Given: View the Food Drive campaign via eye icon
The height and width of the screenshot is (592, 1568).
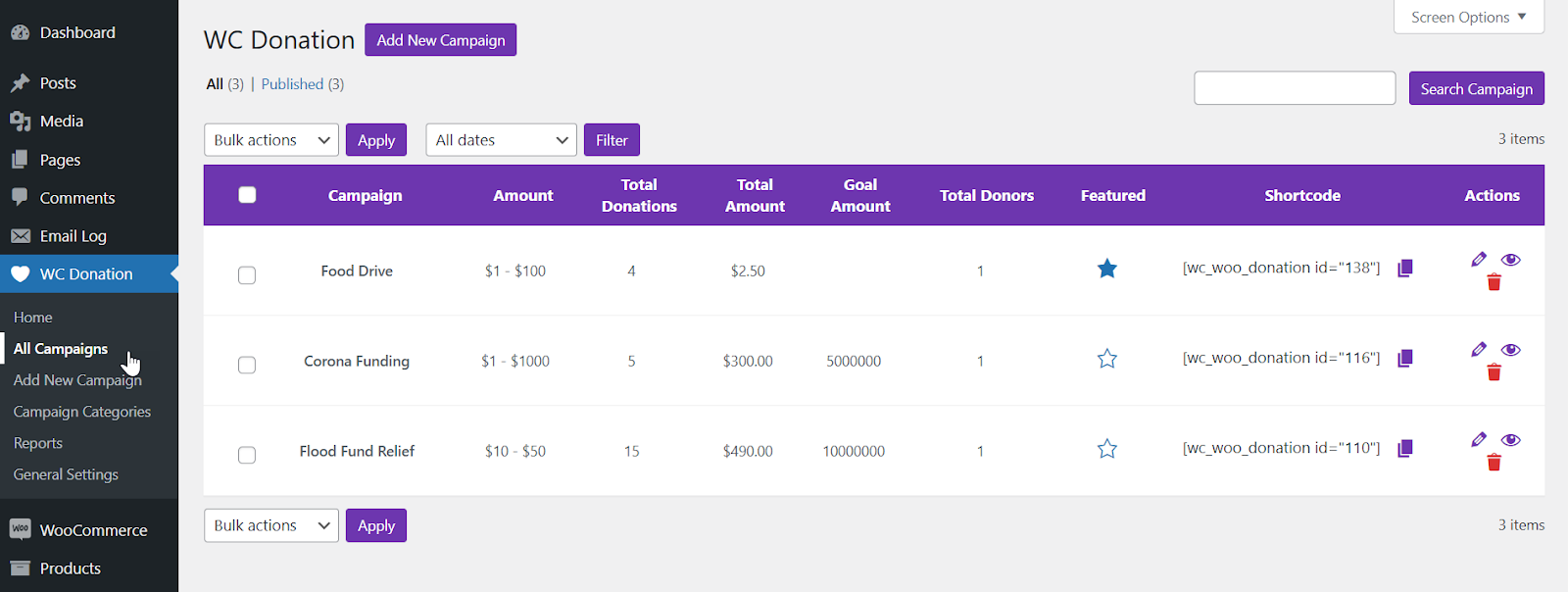Looking at the screenshot, I should point(1510,260).
